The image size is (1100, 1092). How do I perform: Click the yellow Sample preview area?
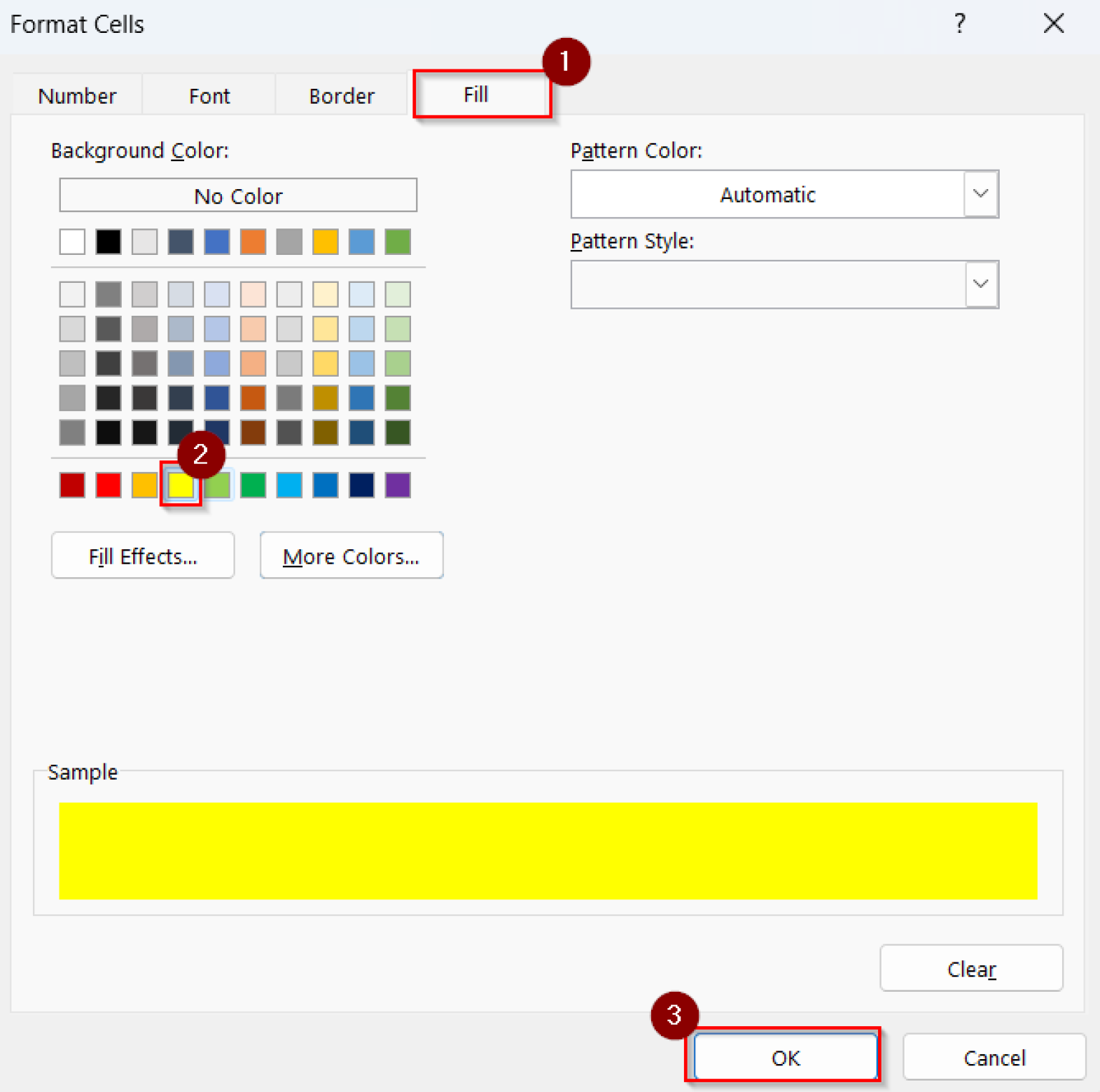[548, 851]
